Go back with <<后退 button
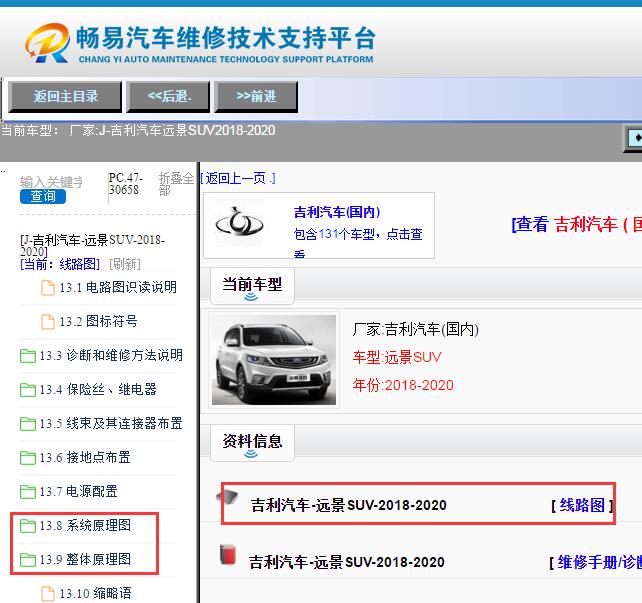This screenshot has width=642, height=603. coord(168,97)
